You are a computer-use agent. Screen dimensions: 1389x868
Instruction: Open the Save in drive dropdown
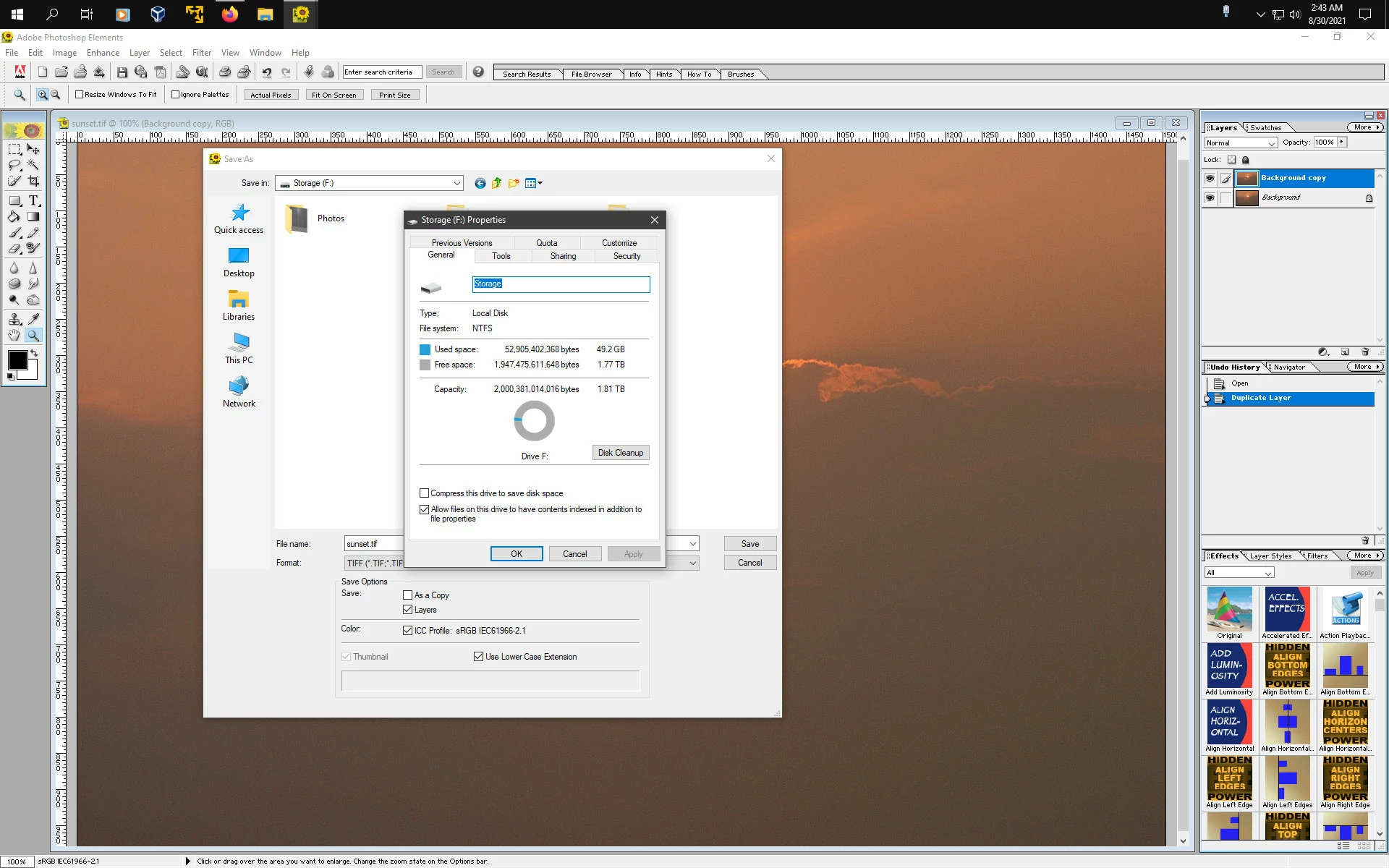point(456,184)
